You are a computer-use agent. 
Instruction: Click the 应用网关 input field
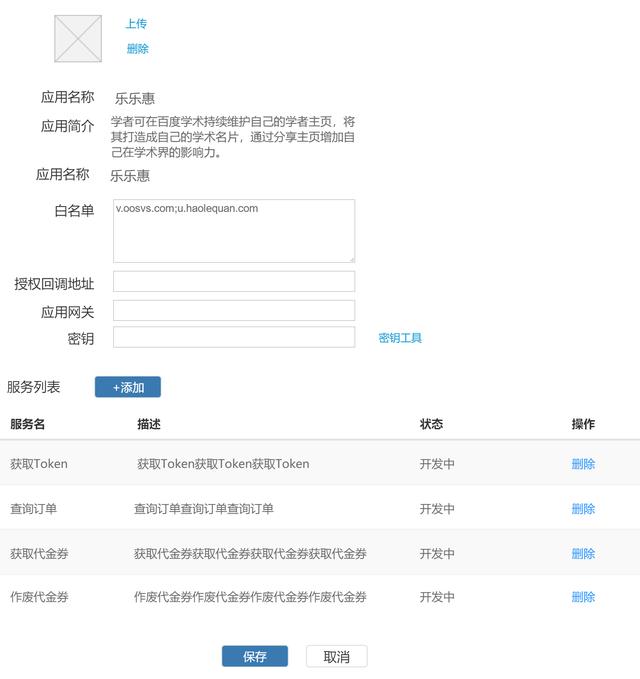234,310
